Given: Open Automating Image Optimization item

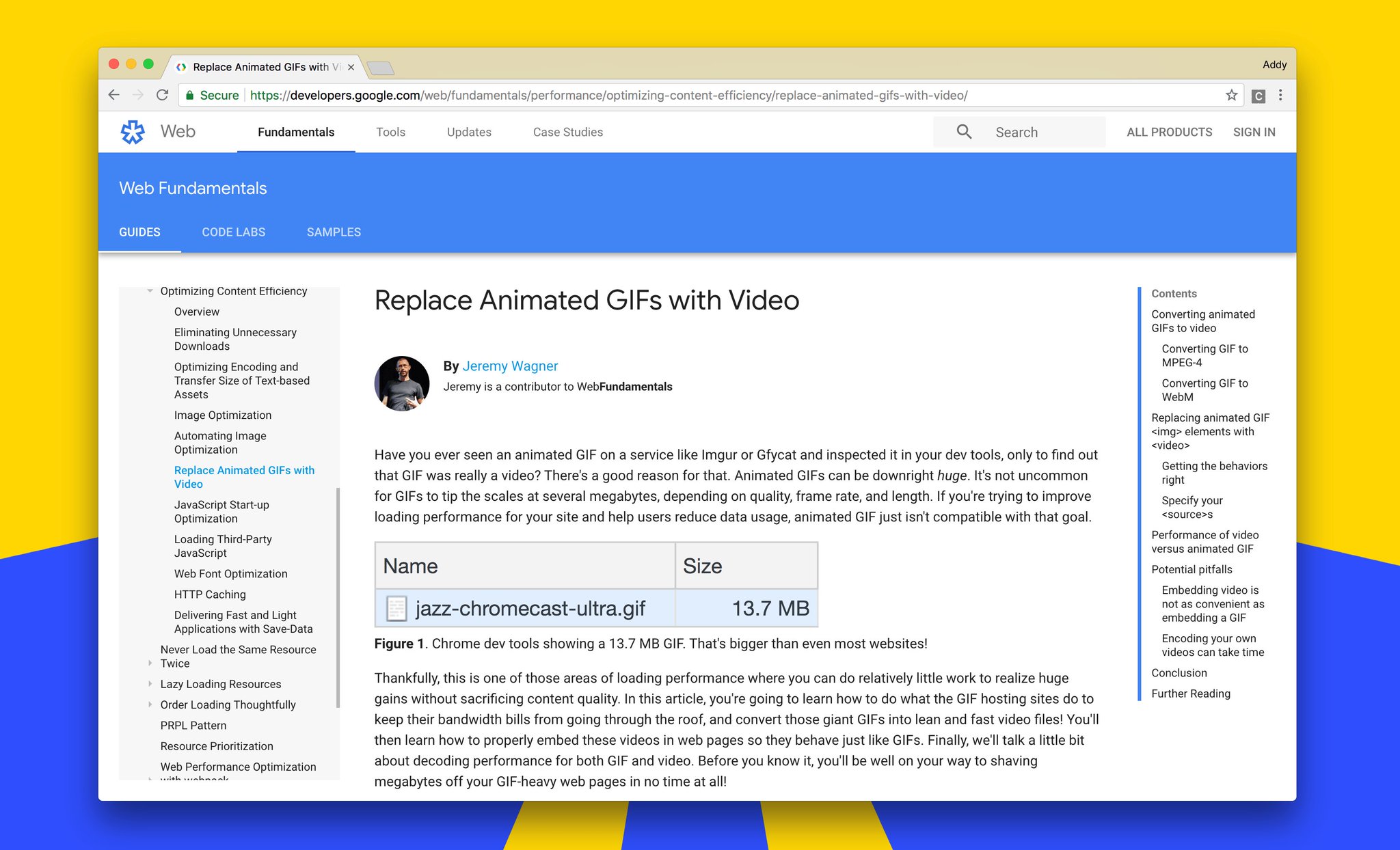Looking at the screenshot, I should point(220,442).
